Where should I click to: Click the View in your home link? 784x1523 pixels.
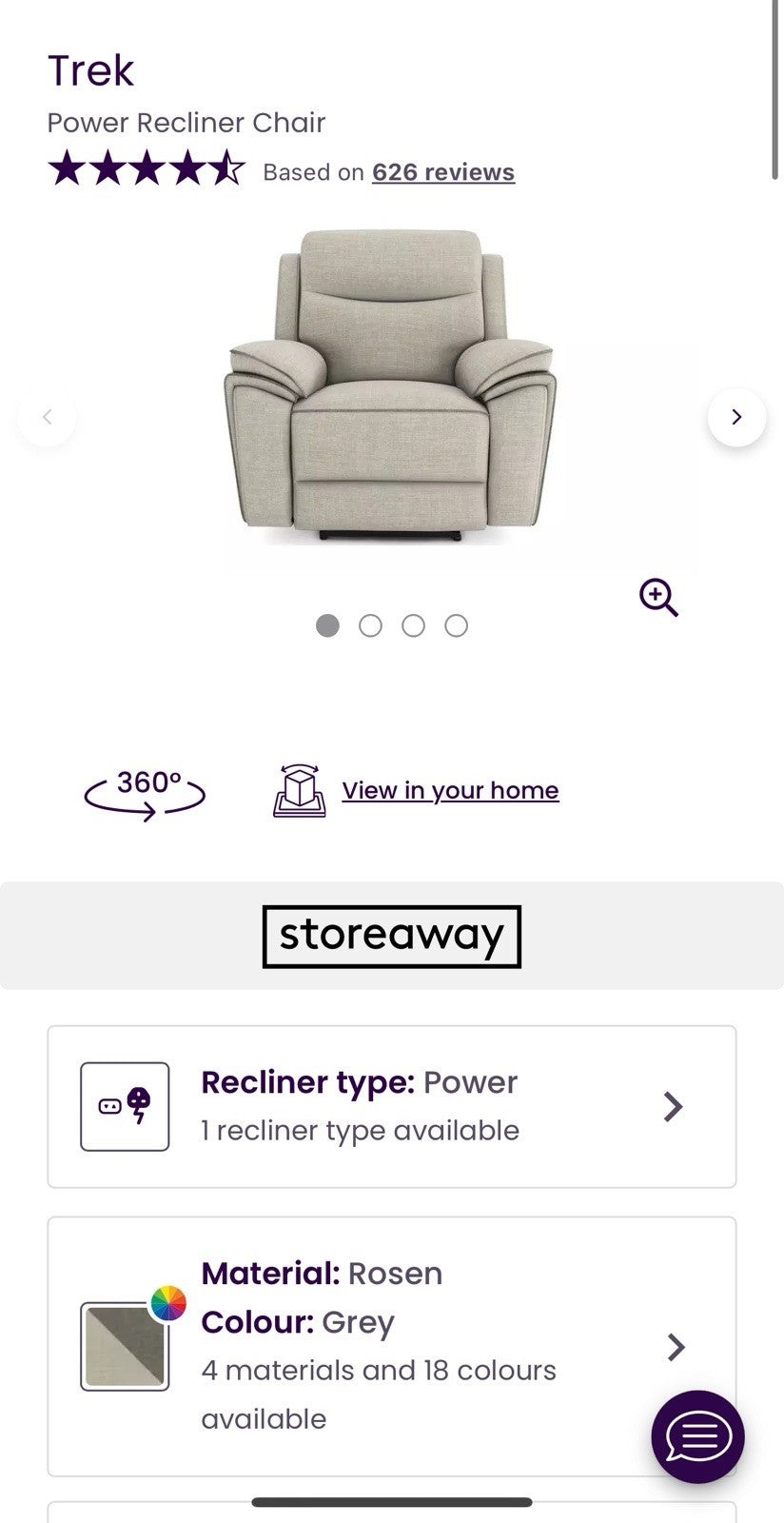pyautogui.click(x=450, y=791)
